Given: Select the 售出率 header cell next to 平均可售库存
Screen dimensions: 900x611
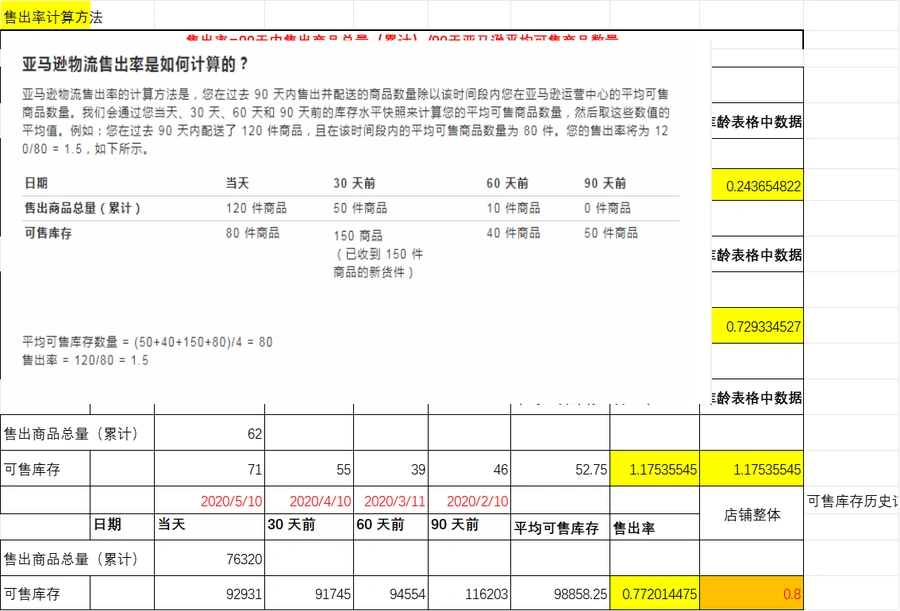Looking at the screenshot, I should [x=655, y=527].
